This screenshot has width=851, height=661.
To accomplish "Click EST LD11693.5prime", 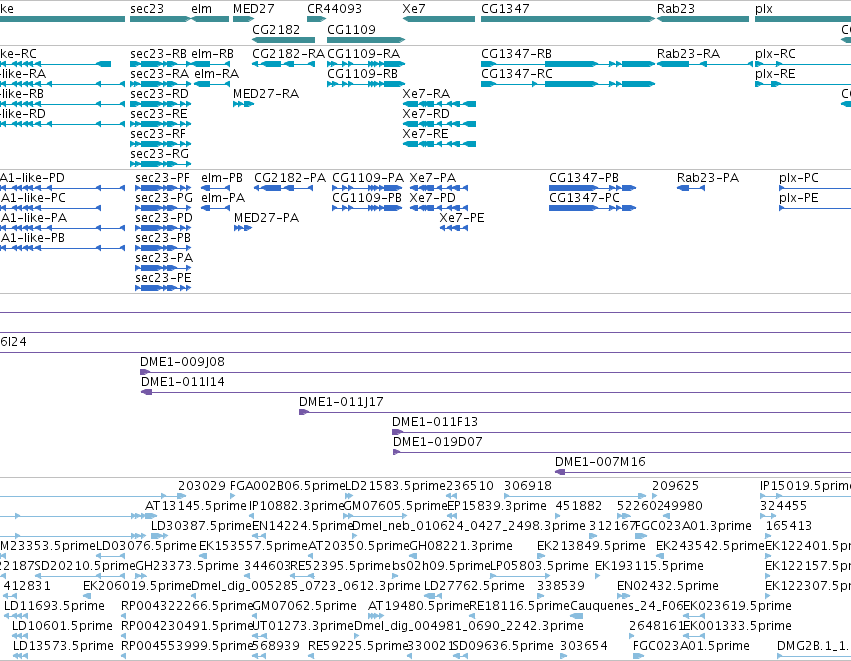I will coord(54,606).
